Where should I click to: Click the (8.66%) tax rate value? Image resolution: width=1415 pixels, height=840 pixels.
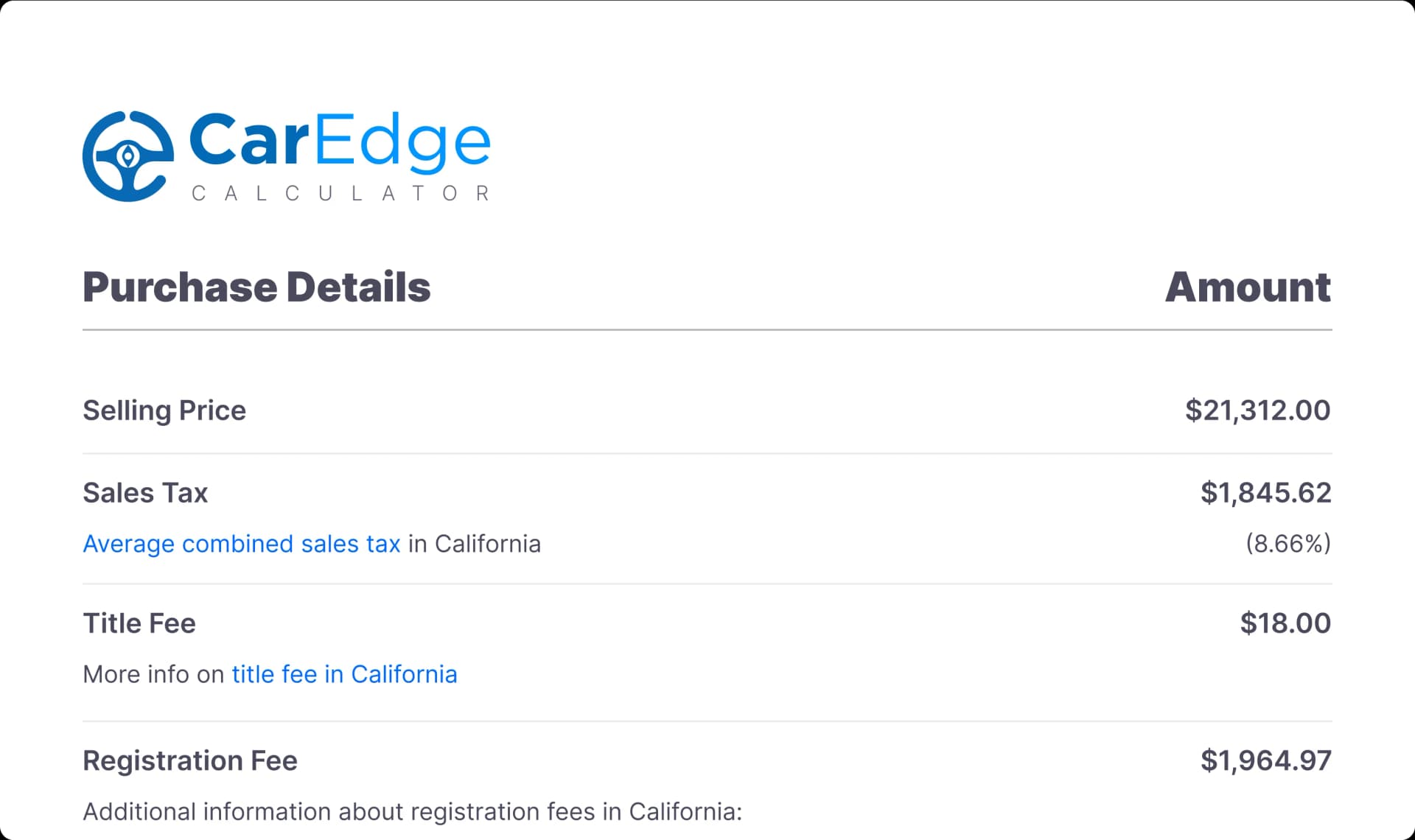pos(1288,544)
